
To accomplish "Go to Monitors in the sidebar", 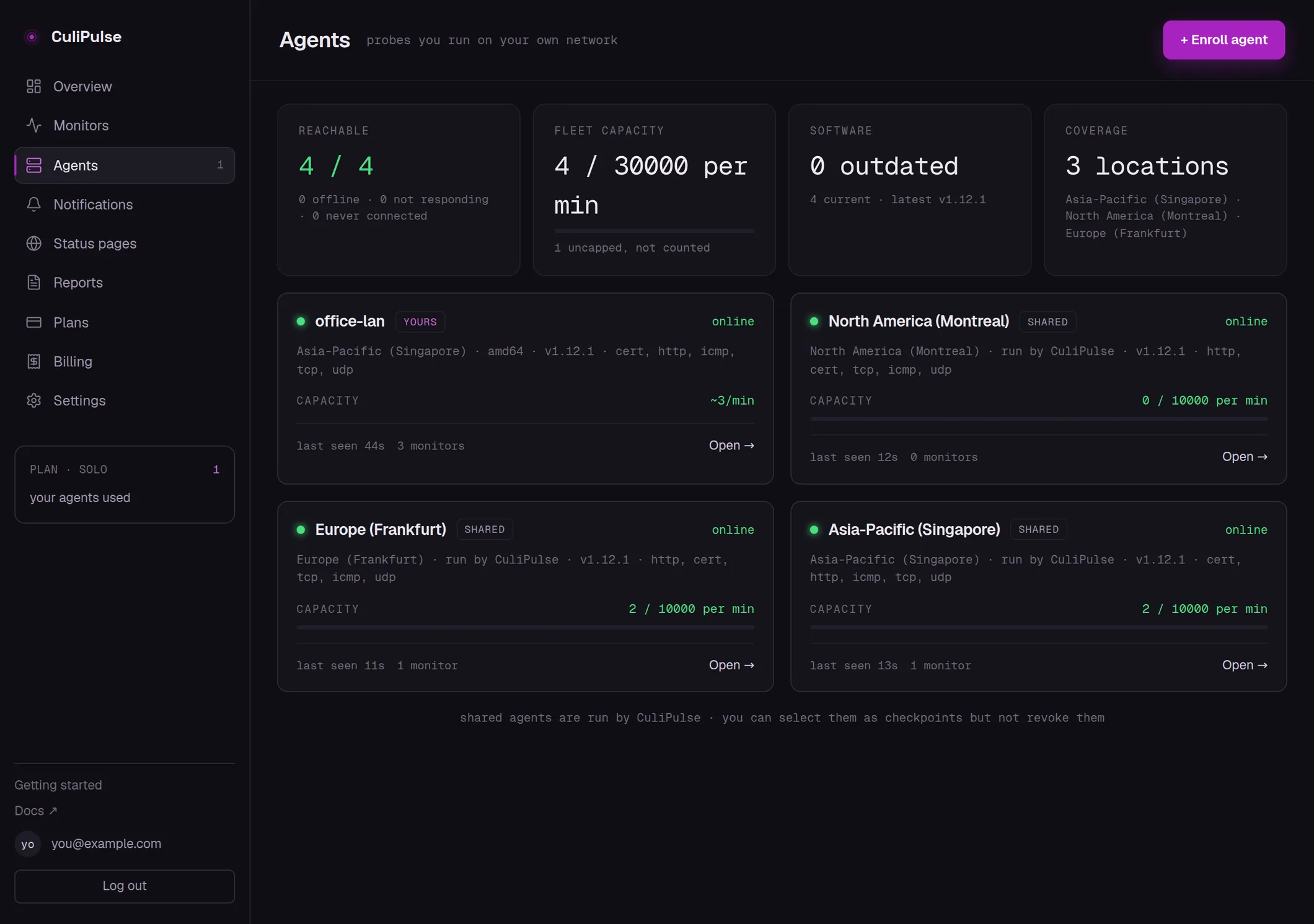I will point(125,125).
